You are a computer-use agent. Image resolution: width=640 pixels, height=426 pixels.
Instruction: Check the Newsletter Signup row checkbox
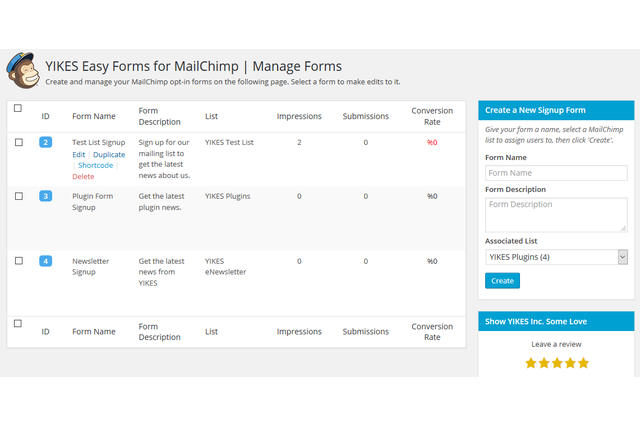[x=18, y=261]
